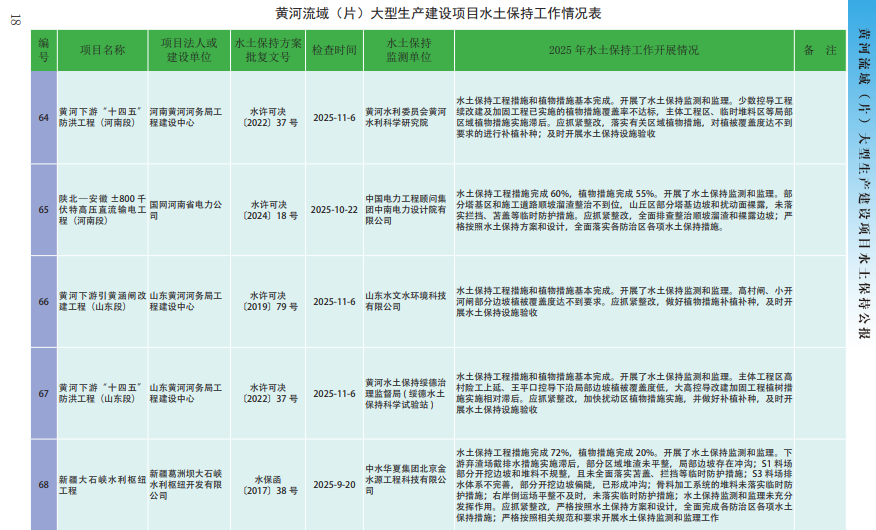The height and width of the screenshot is (530, 876).
Task: Click the 检查时间 column header
Action: [333, 50]
